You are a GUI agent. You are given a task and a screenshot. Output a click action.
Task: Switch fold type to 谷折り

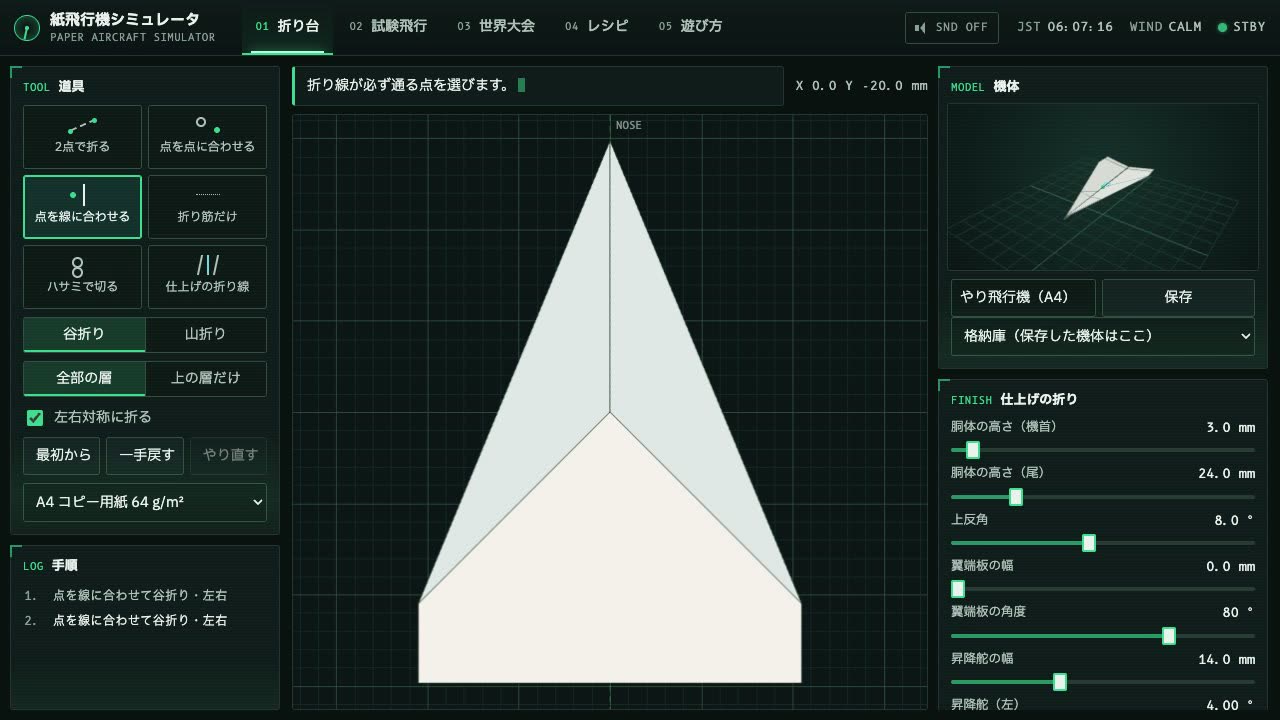click(84, 335)
